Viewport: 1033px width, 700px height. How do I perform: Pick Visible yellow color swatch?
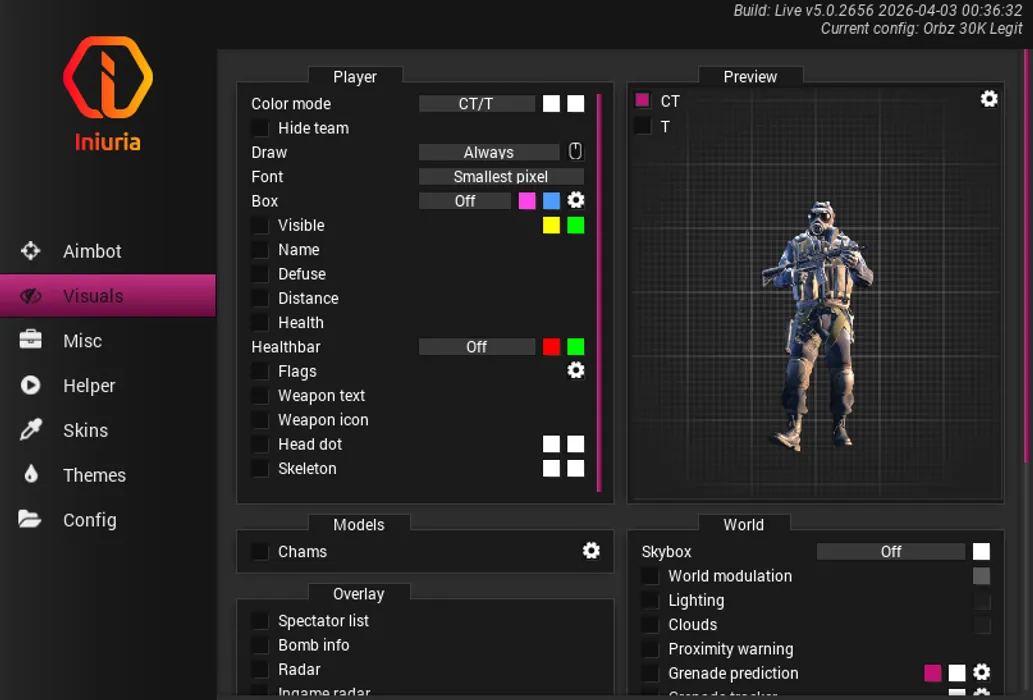pyautogui.click(x=551, y=225)
